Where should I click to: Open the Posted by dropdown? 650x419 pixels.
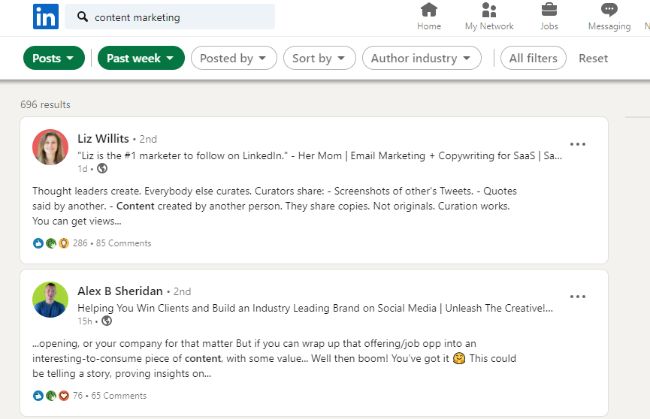[x=234, y=58]
